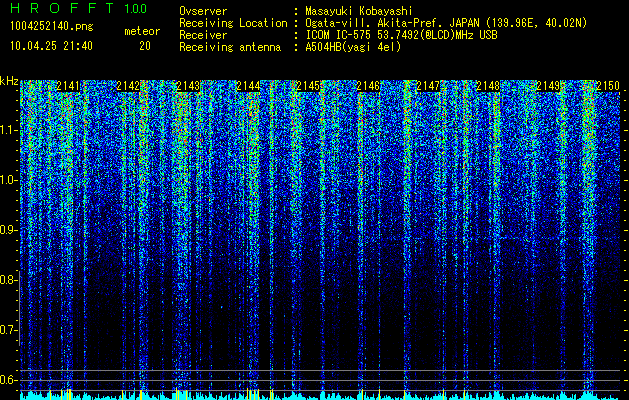Image resolution: width=629 pixels, height=400 pixels.
Task: Click the 2147 time marker
Action: coord(428,86)
